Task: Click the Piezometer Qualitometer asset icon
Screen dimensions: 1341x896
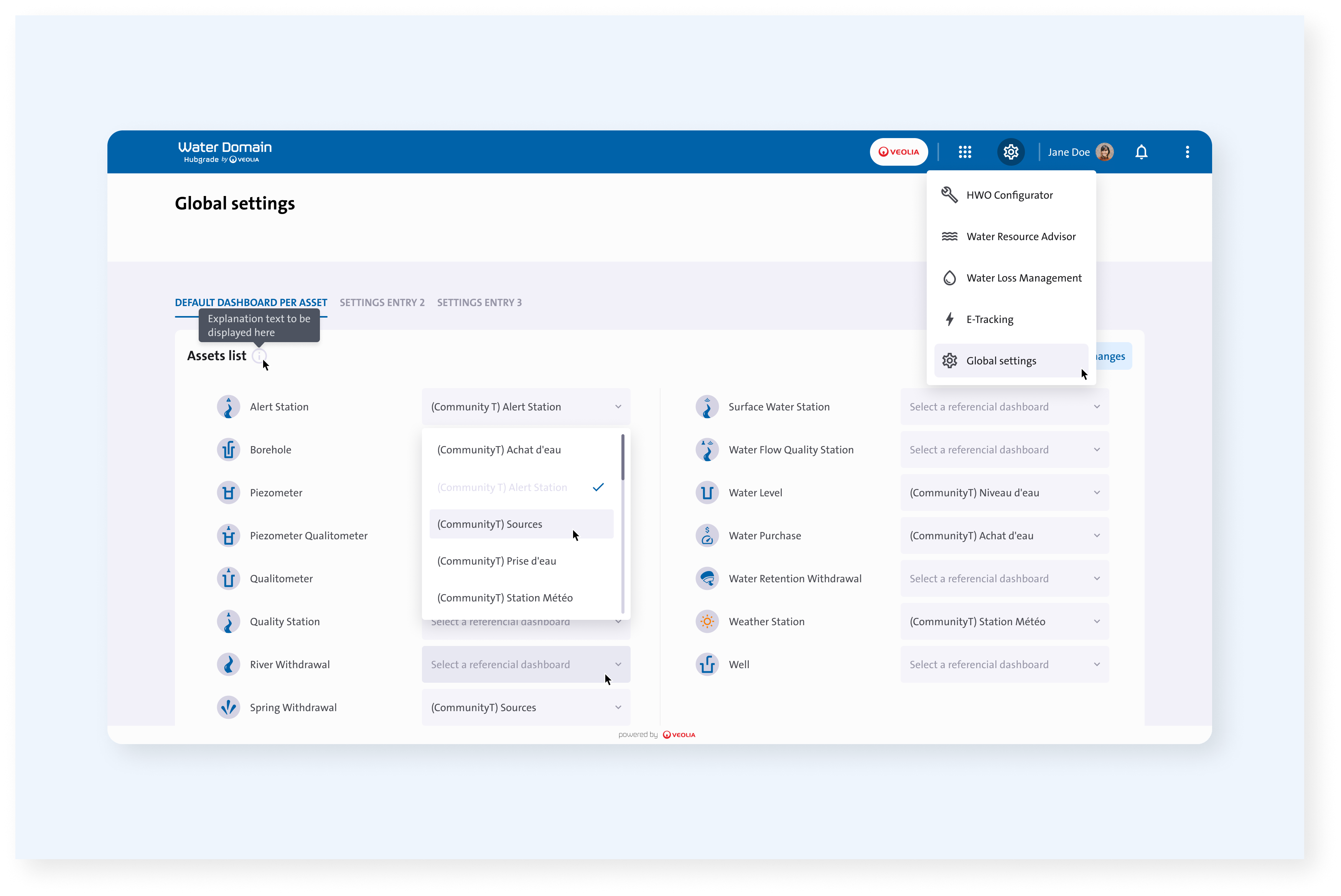Action: [x=229, y=535]
